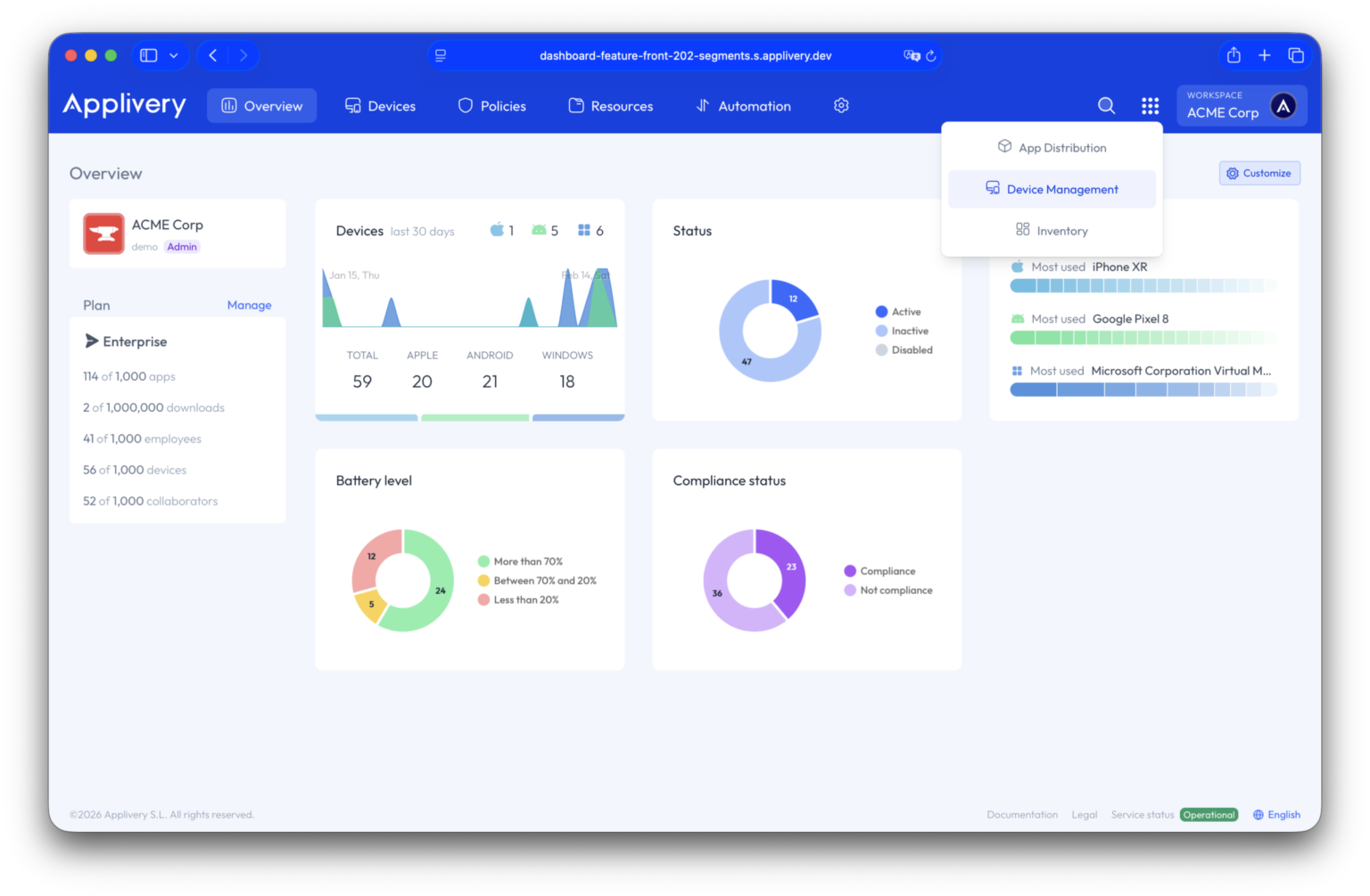Viewport: 1370px width, 896px height.
Task: Open the search magnifying glass icon
Action: (x=1106, y=105)
